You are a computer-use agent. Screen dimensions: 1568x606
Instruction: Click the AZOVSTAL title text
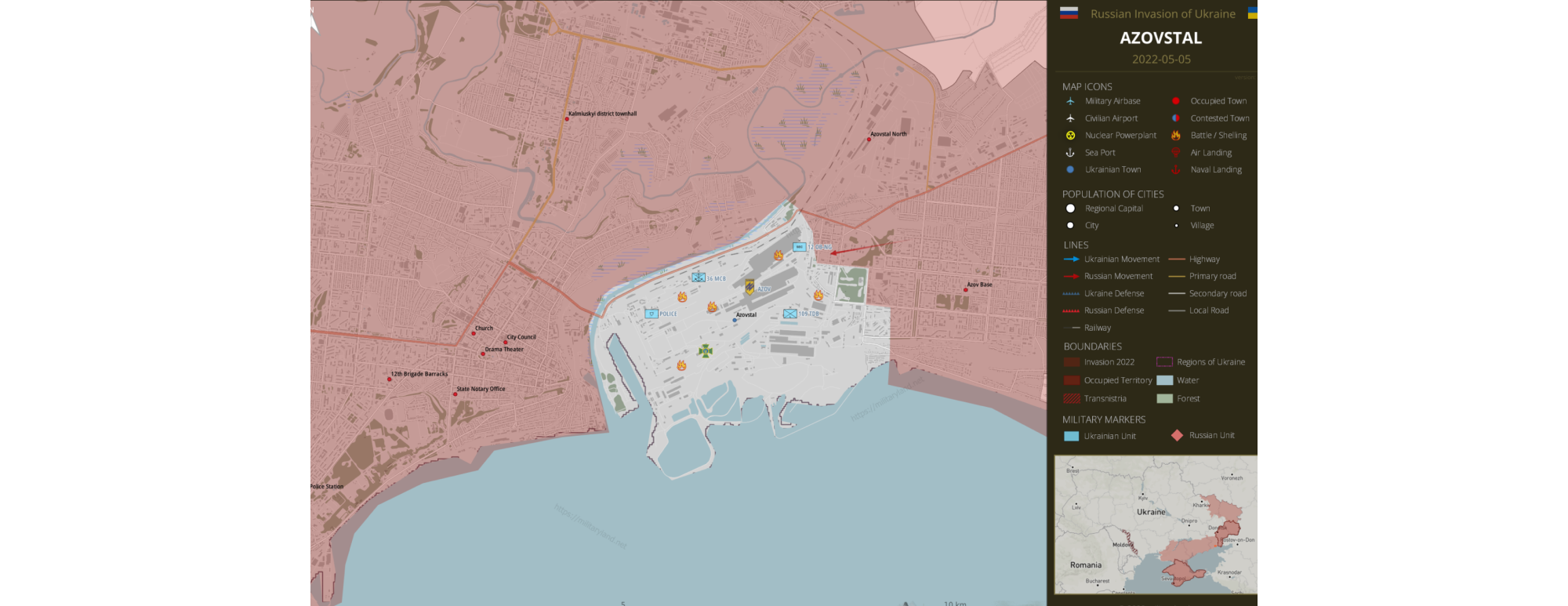(1160, 38)
